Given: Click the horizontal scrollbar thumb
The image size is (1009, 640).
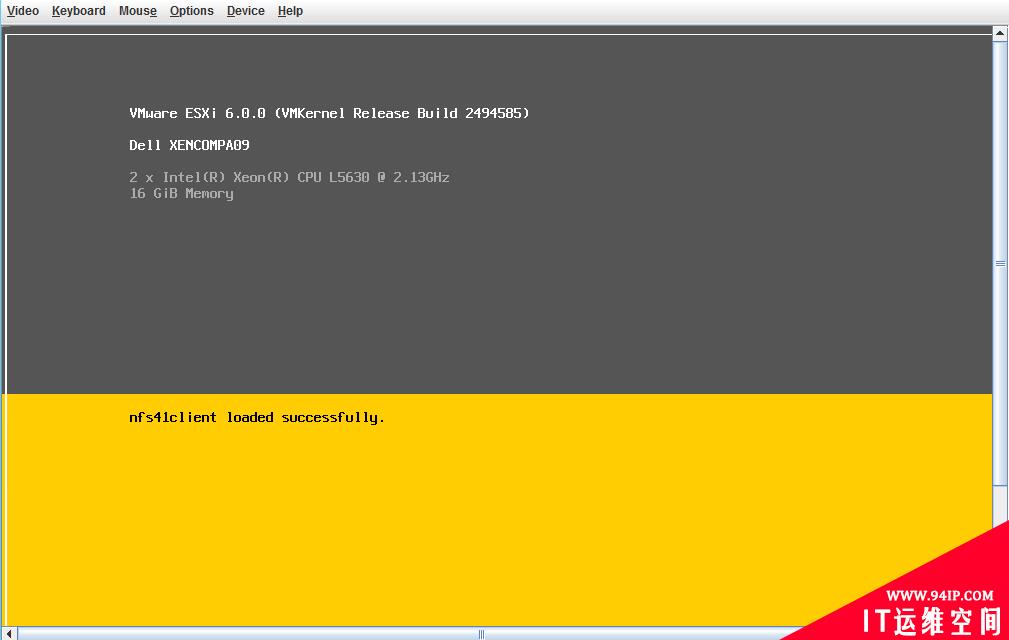Looking at the screenshot, I should pos(481,634).
